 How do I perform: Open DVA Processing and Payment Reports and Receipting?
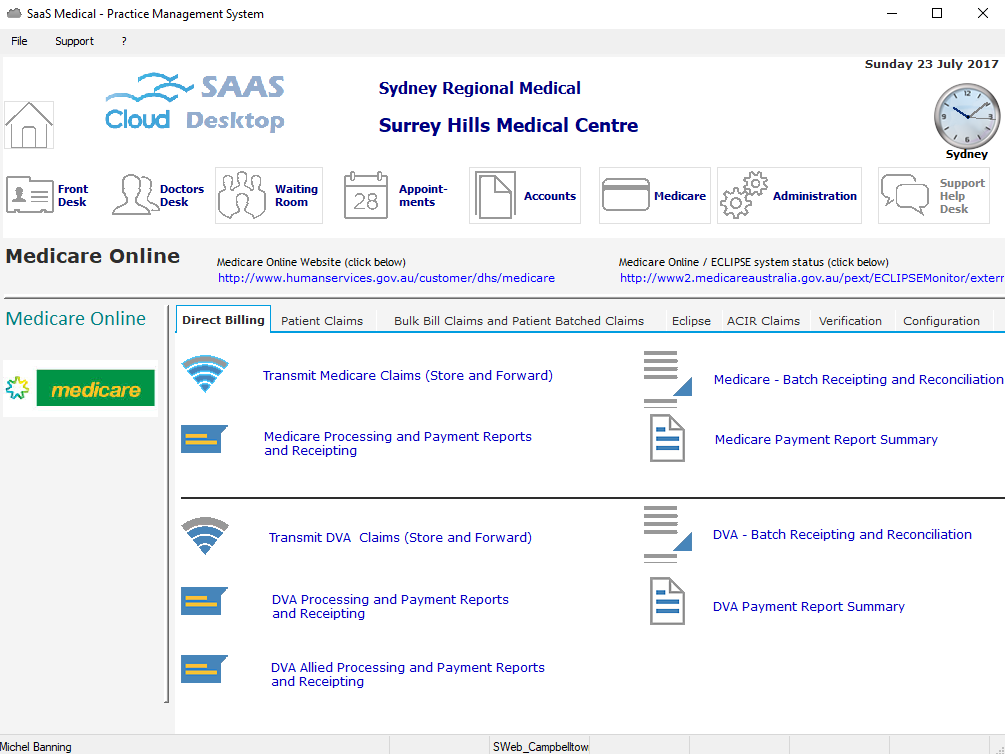coord(390,606)
